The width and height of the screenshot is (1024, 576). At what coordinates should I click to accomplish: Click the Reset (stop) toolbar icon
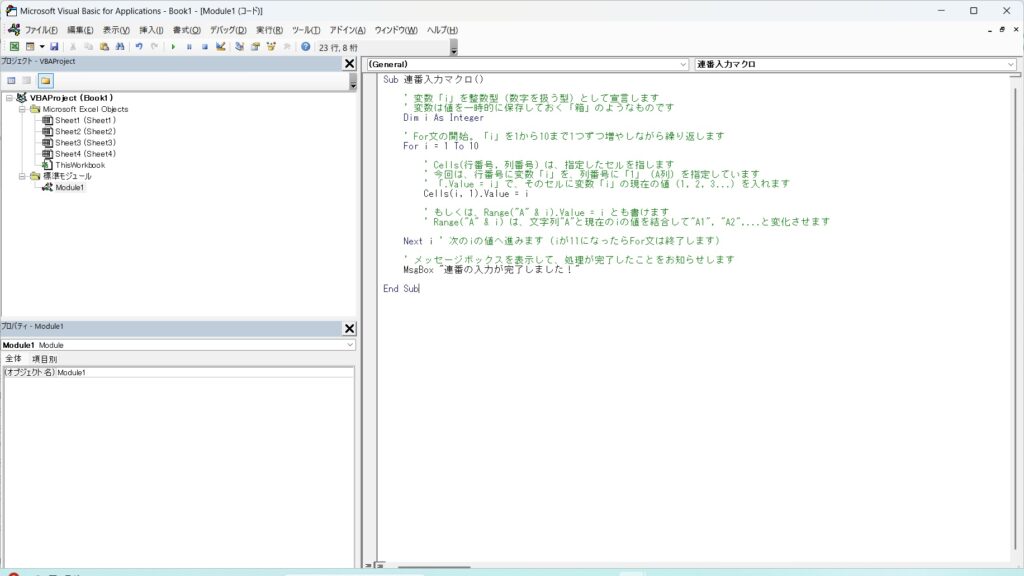[x=204, y=46]
